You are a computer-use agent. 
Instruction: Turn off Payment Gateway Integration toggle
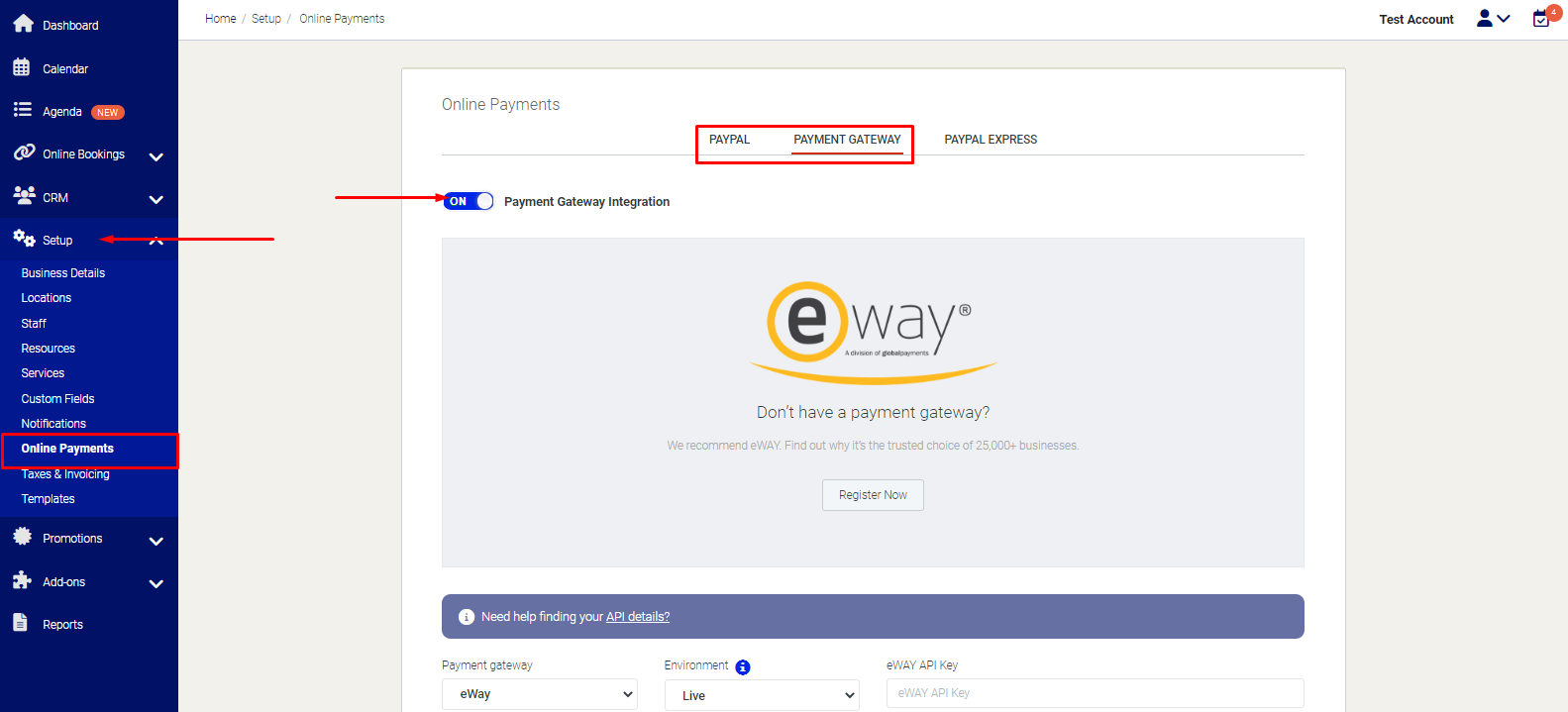[x=469, y=201]
